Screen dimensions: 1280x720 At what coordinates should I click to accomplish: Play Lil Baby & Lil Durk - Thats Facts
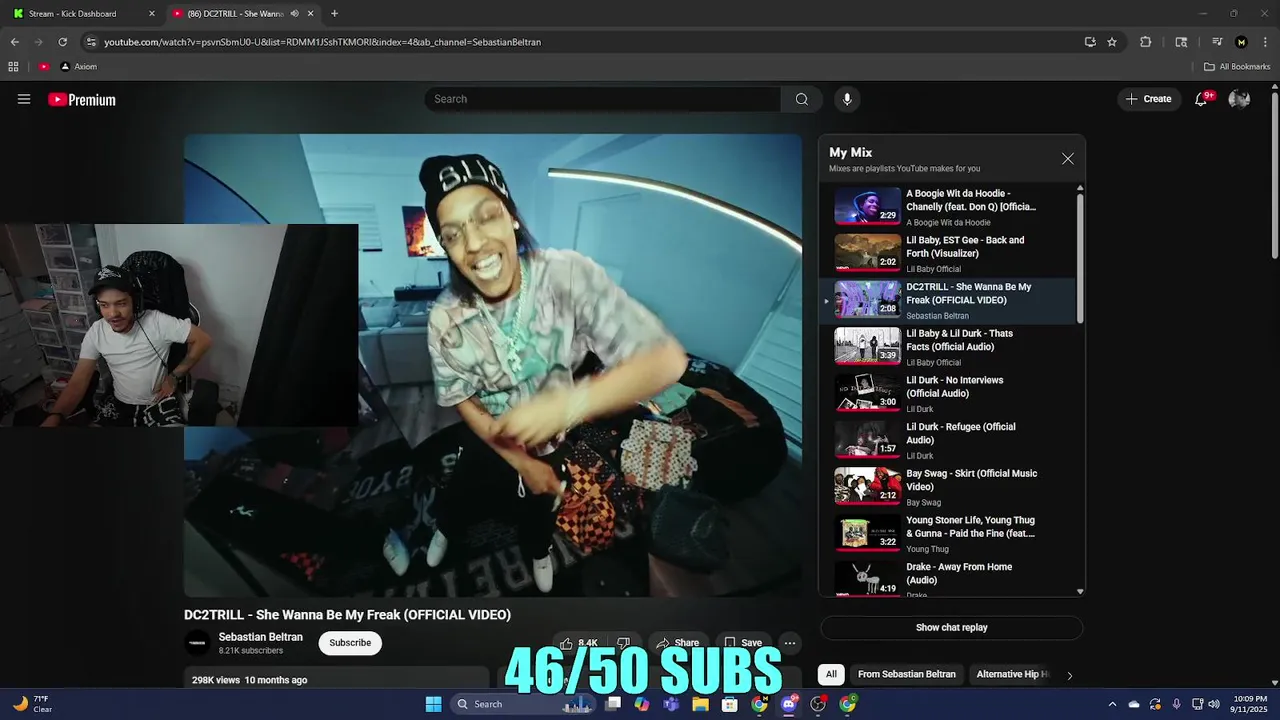947,347
